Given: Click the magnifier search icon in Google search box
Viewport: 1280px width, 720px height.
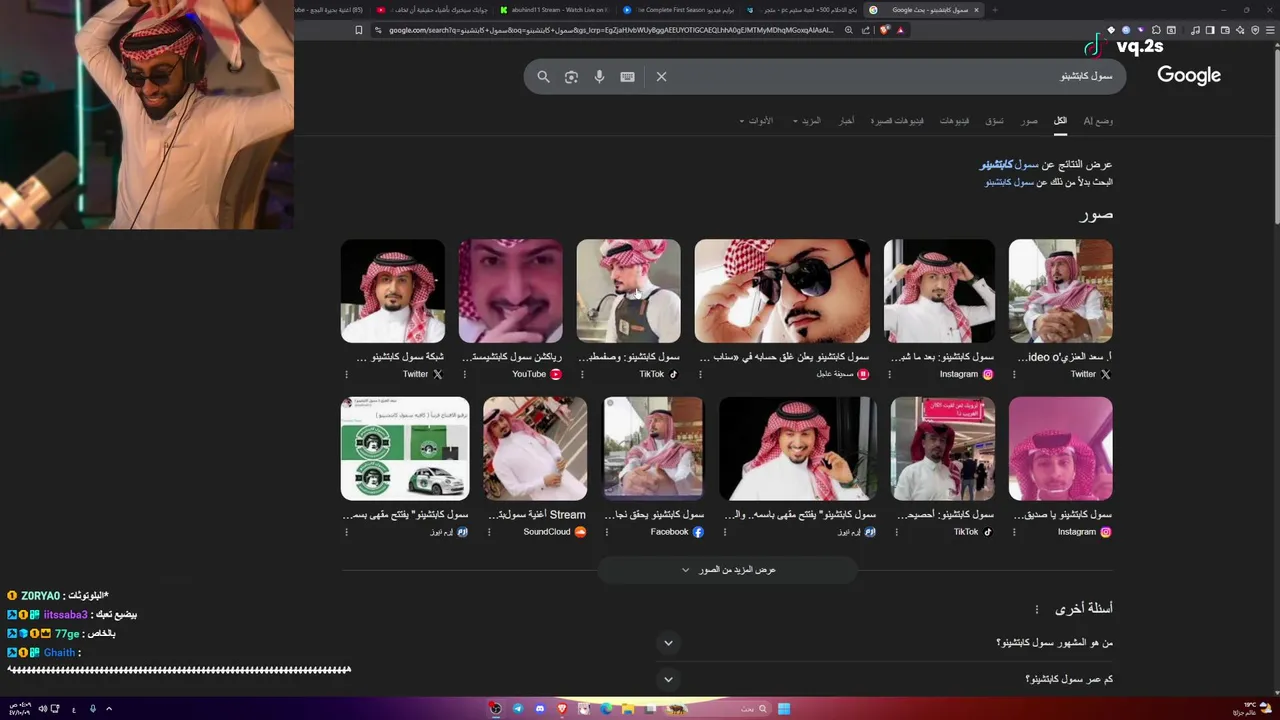Looking at the screenshot, I should click(543, 77).
